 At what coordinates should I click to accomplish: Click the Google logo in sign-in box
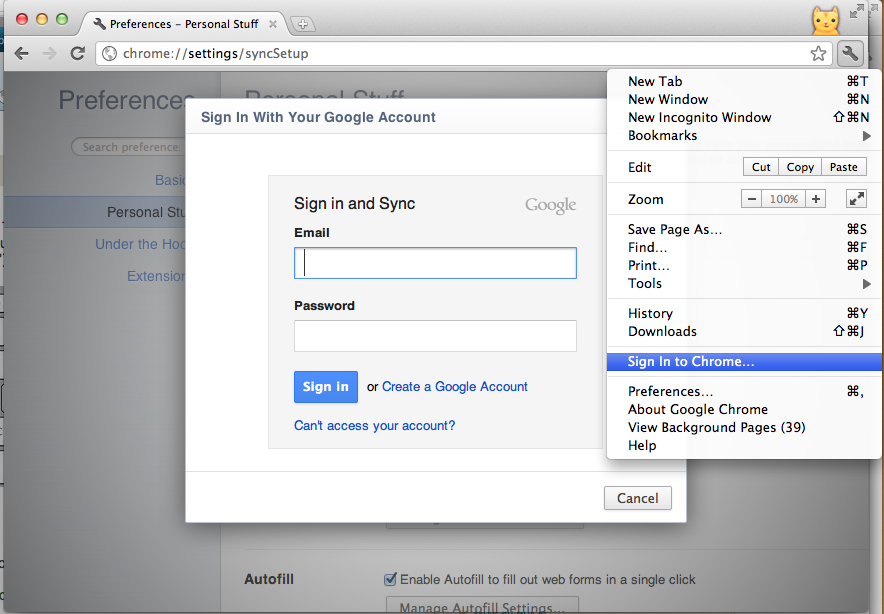pos(550,205)
